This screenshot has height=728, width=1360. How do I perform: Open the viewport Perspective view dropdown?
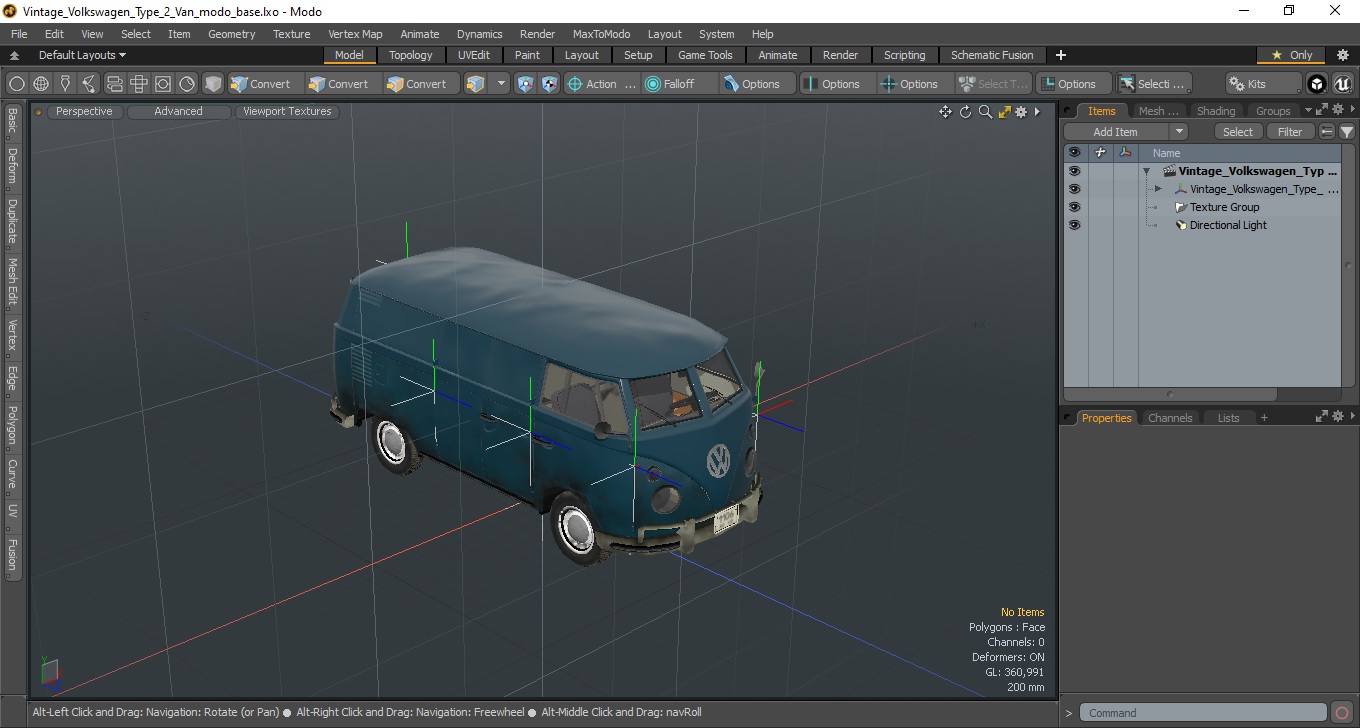pyautogui.click(x=84, y=112)
